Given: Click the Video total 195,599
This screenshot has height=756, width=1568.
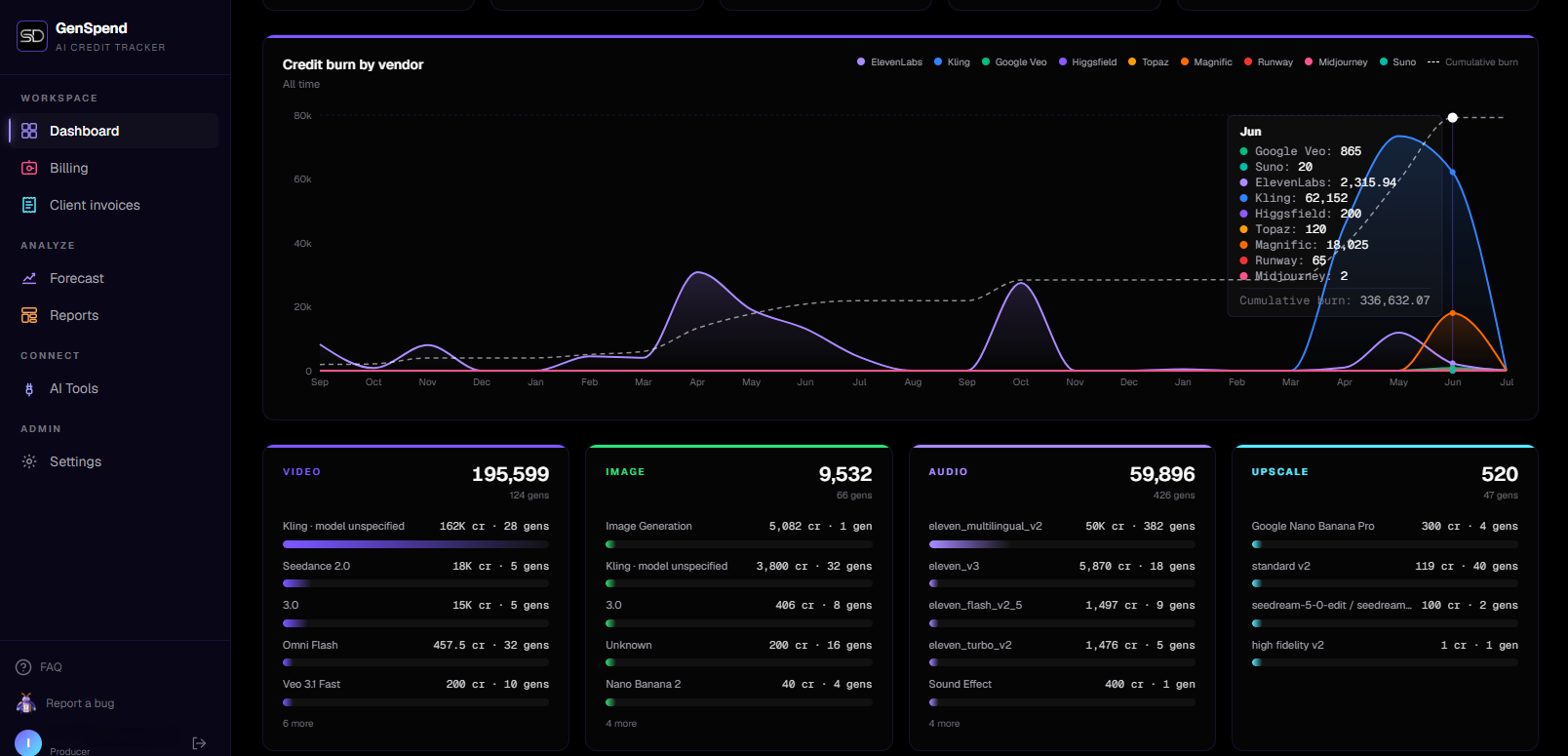Looking at the screenshot, I should click(510, 474).
